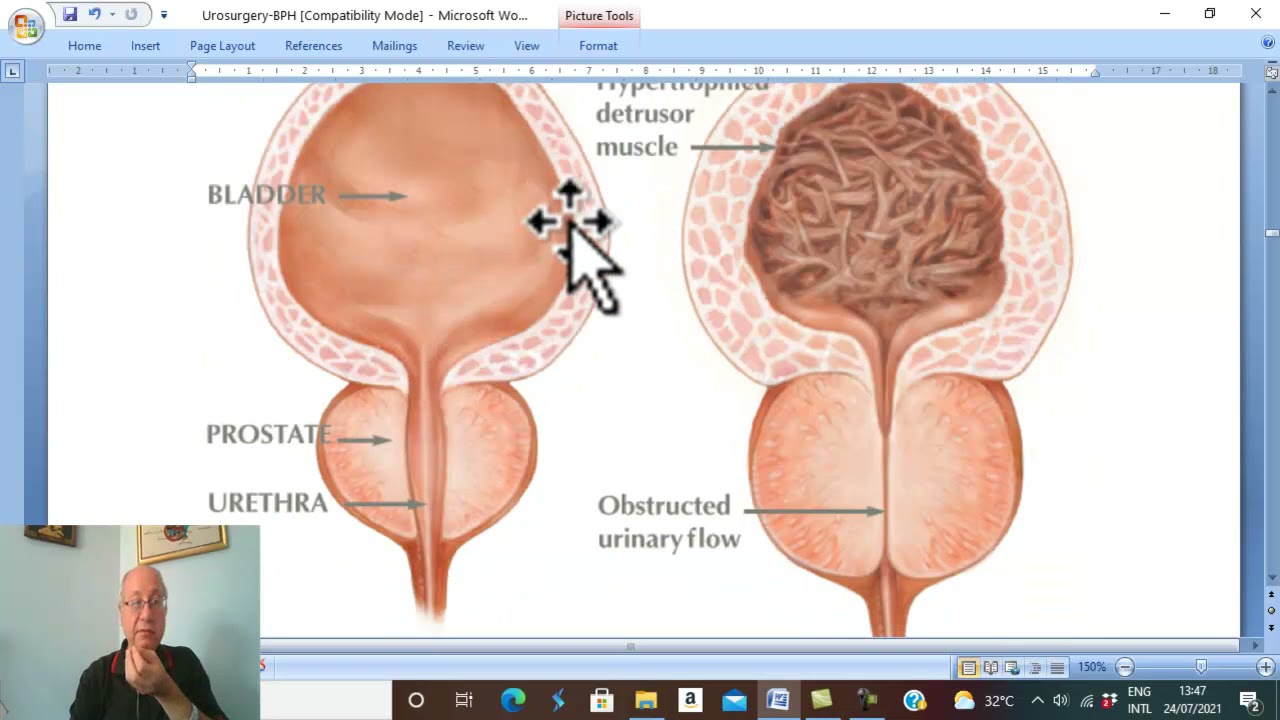The width and height of the screenshot is (1280, 720).
Task: Switch to Web Layout view
Action: click(x=1012, y=667)
